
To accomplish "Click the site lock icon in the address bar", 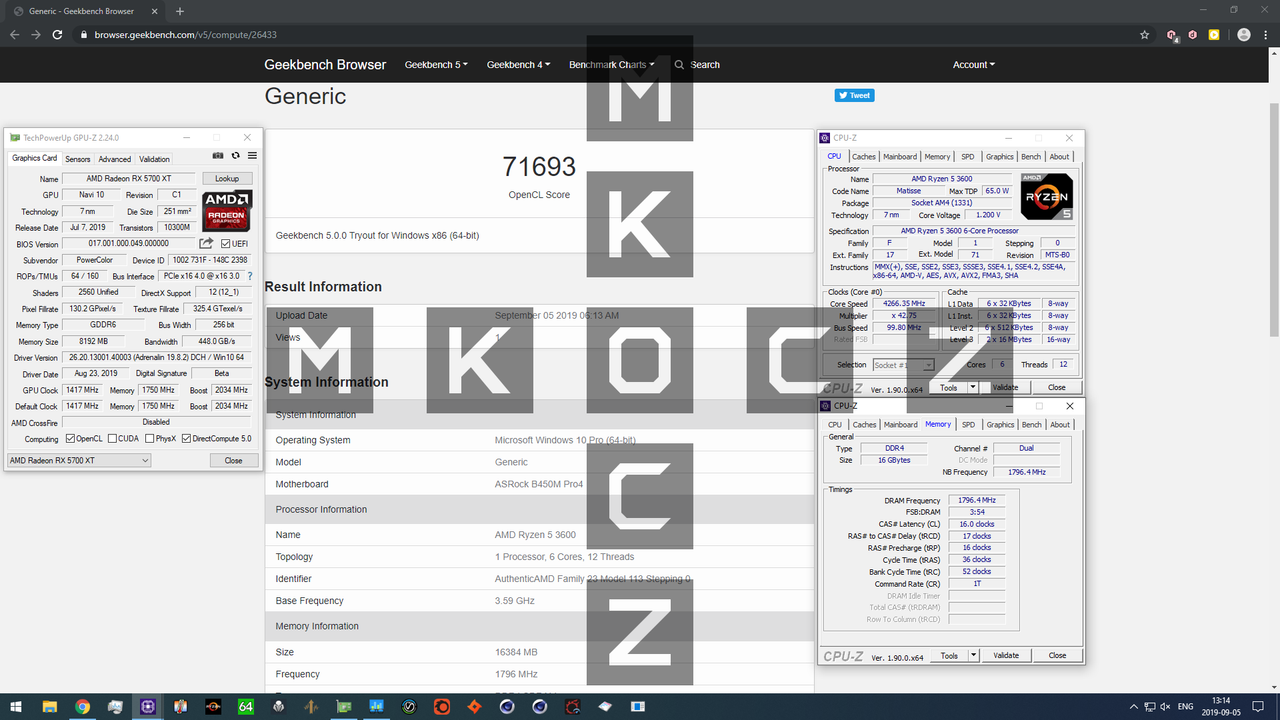I will pos(85,34).
